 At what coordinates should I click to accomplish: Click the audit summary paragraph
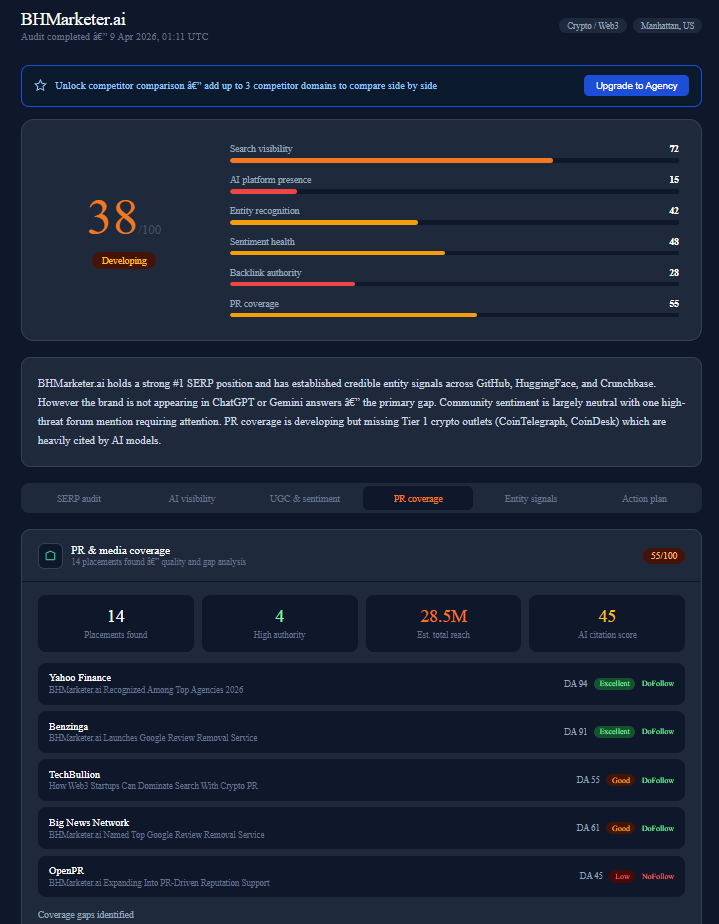pos(361,412)
